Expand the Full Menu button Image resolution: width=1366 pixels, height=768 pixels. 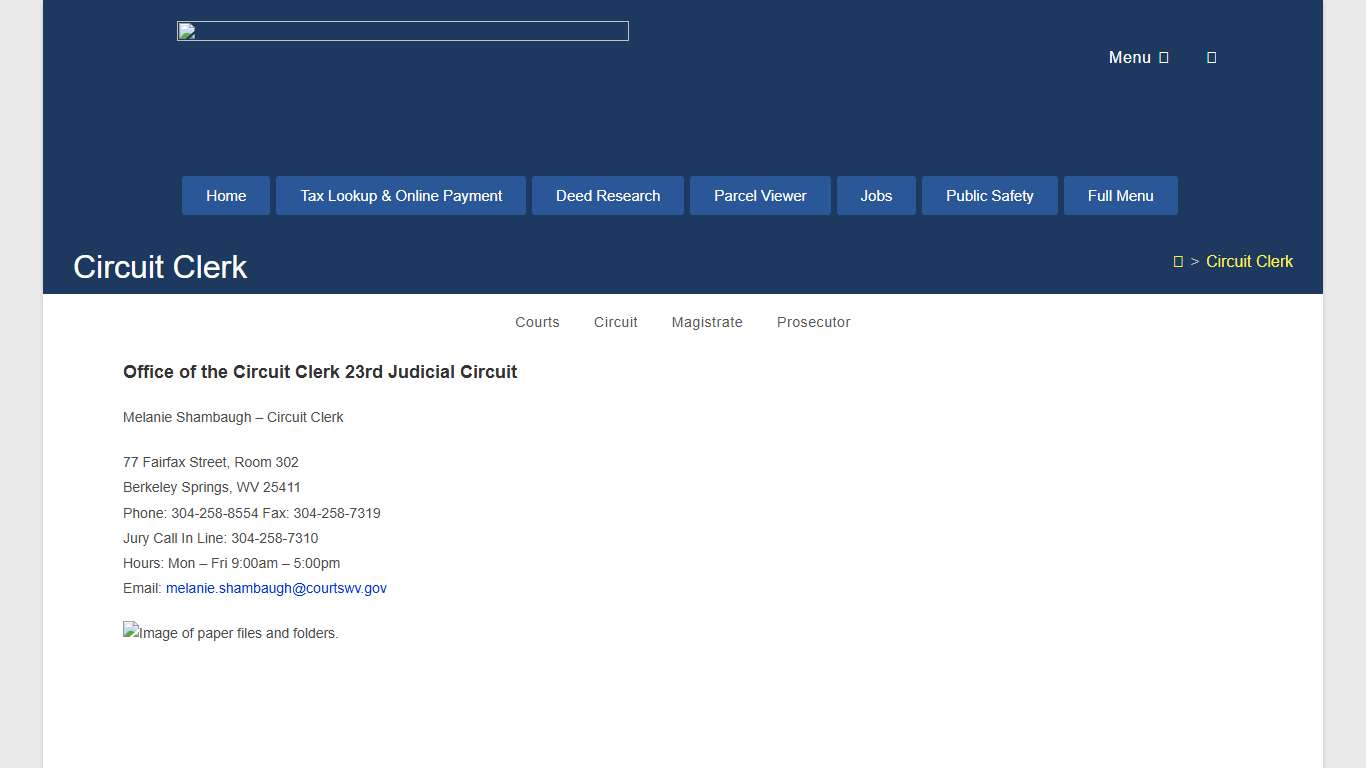pyautogui.click(x=1120, y=196)
